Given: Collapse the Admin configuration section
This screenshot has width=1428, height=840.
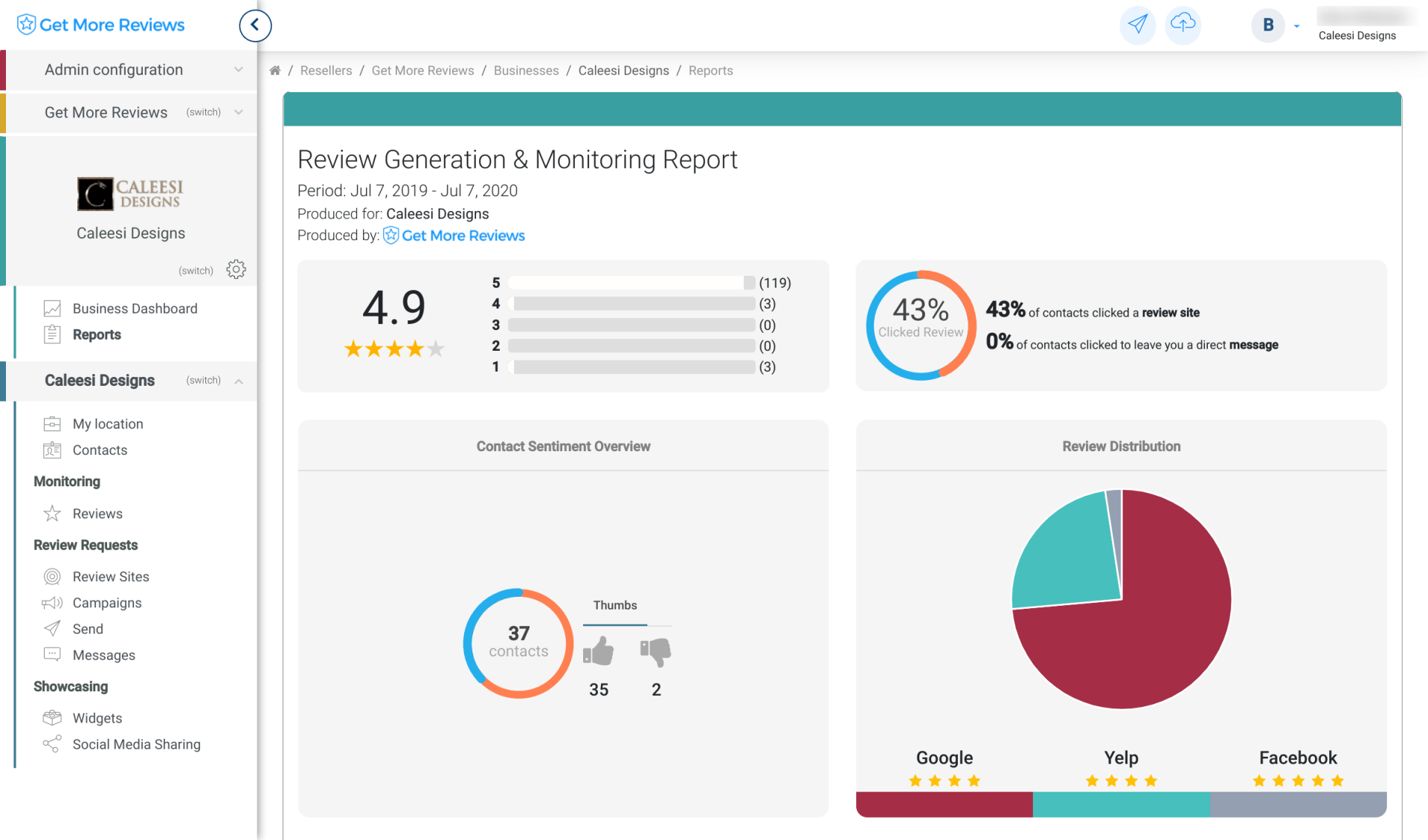Looking at the screenshot, I should [x=238, y=69].
